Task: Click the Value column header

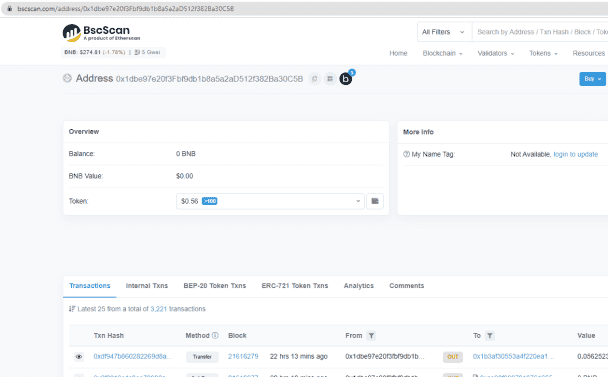Action: point(586,335)
